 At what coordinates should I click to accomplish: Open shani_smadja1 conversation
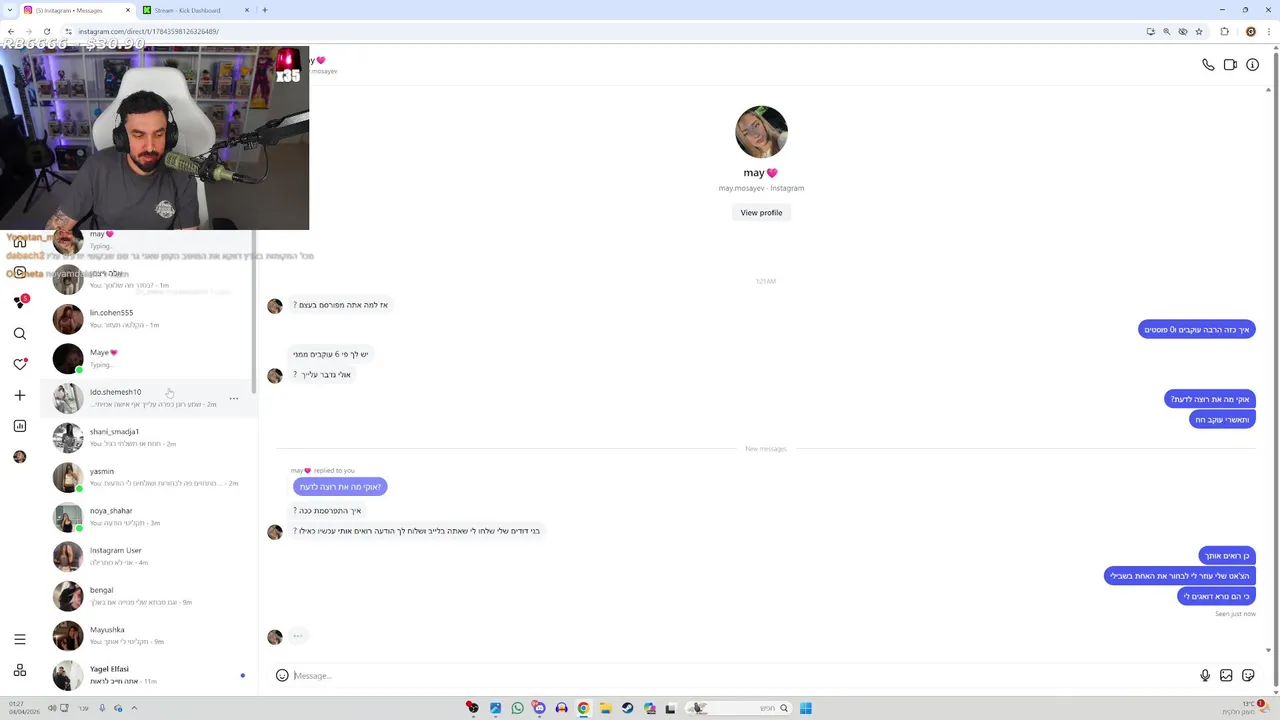(x=148, y=437)
